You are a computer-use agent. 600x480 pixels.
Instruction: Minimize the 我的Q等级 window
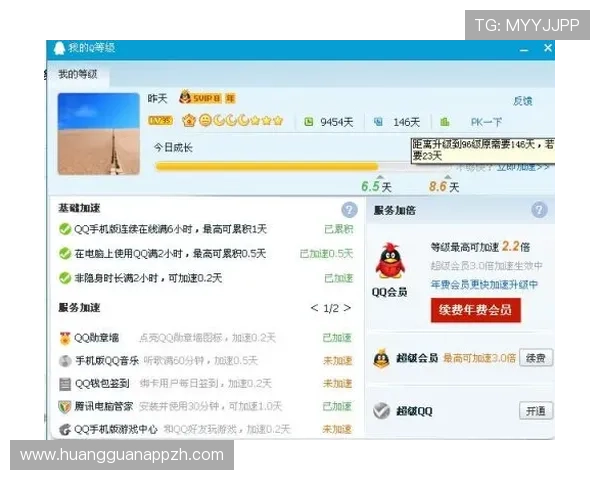click(524, 50)
